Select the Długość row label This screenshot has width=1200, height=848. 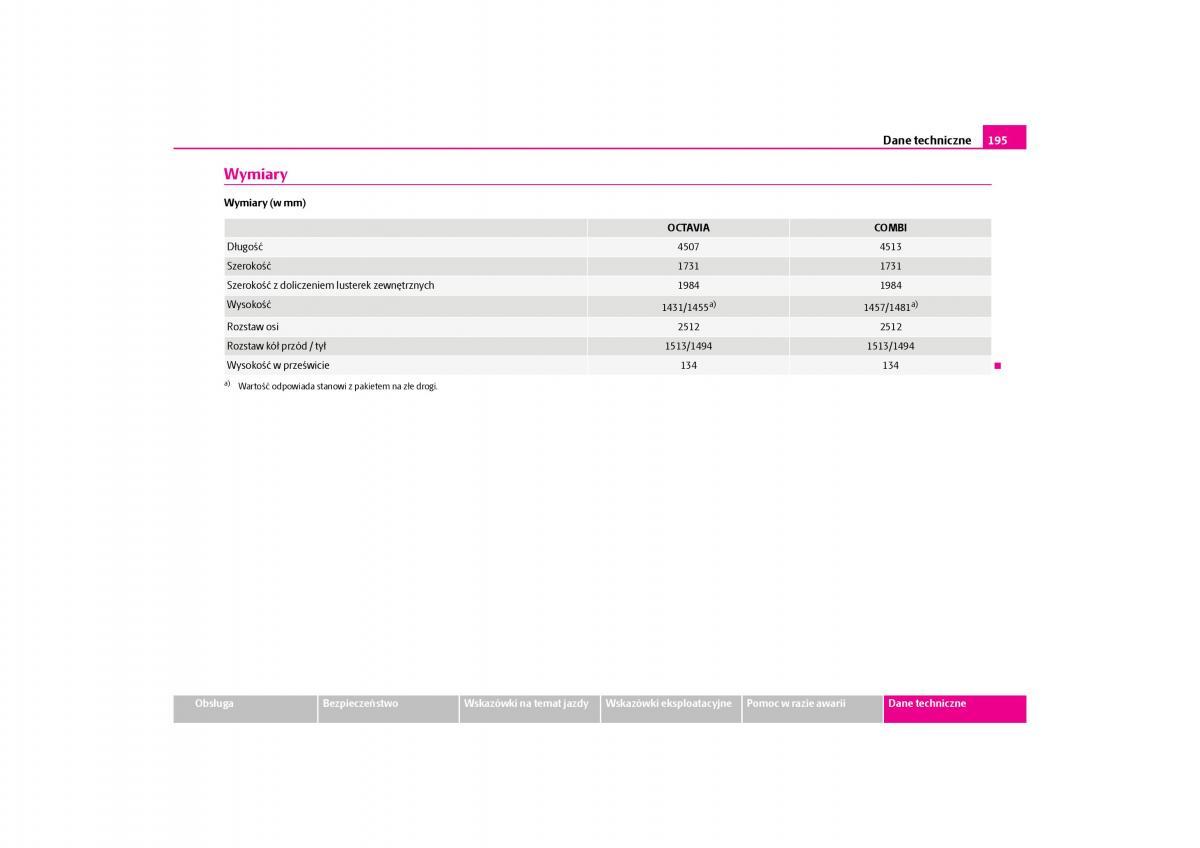(x=245, y=247)
